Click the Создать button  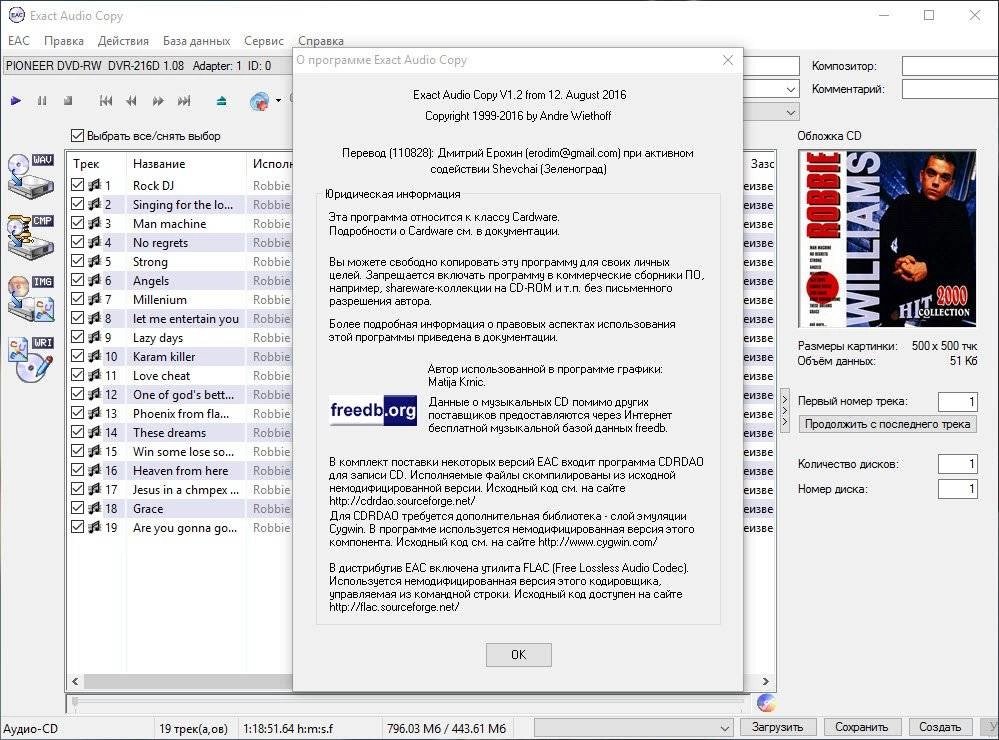(940, 727)
